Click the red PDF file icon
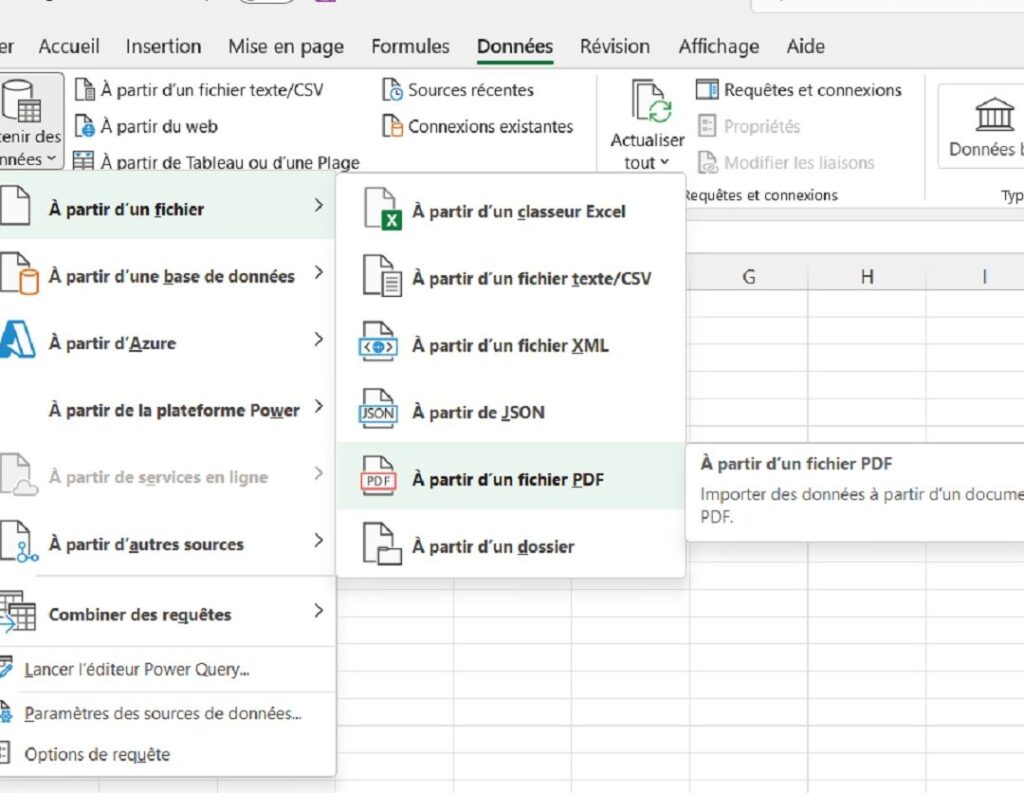This screenshot has height=793, width=1024. tap(378, 477)
